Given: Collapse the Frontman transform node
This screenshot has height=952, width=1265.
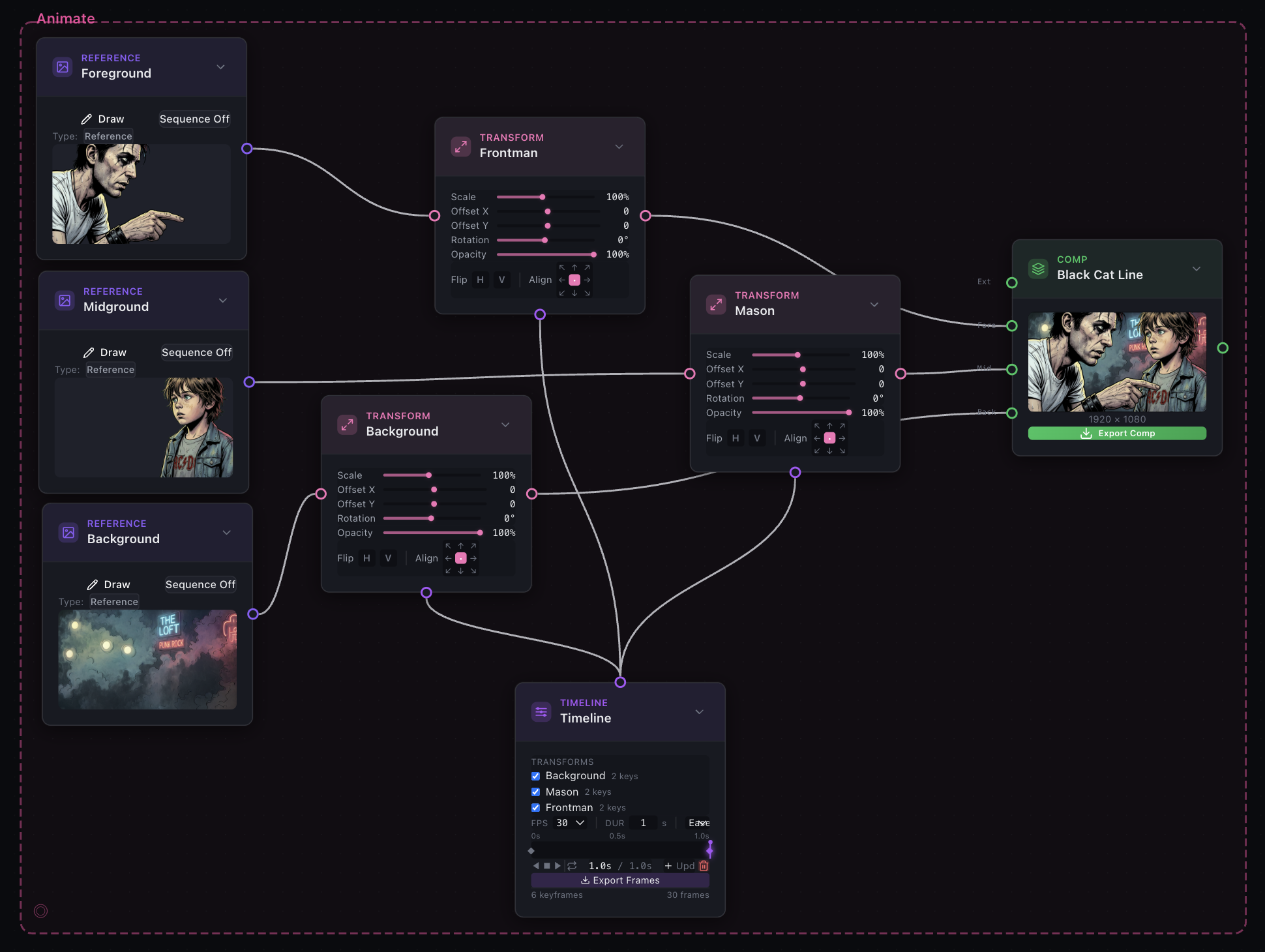Looking at the screenshot, I should pos(619,146).
